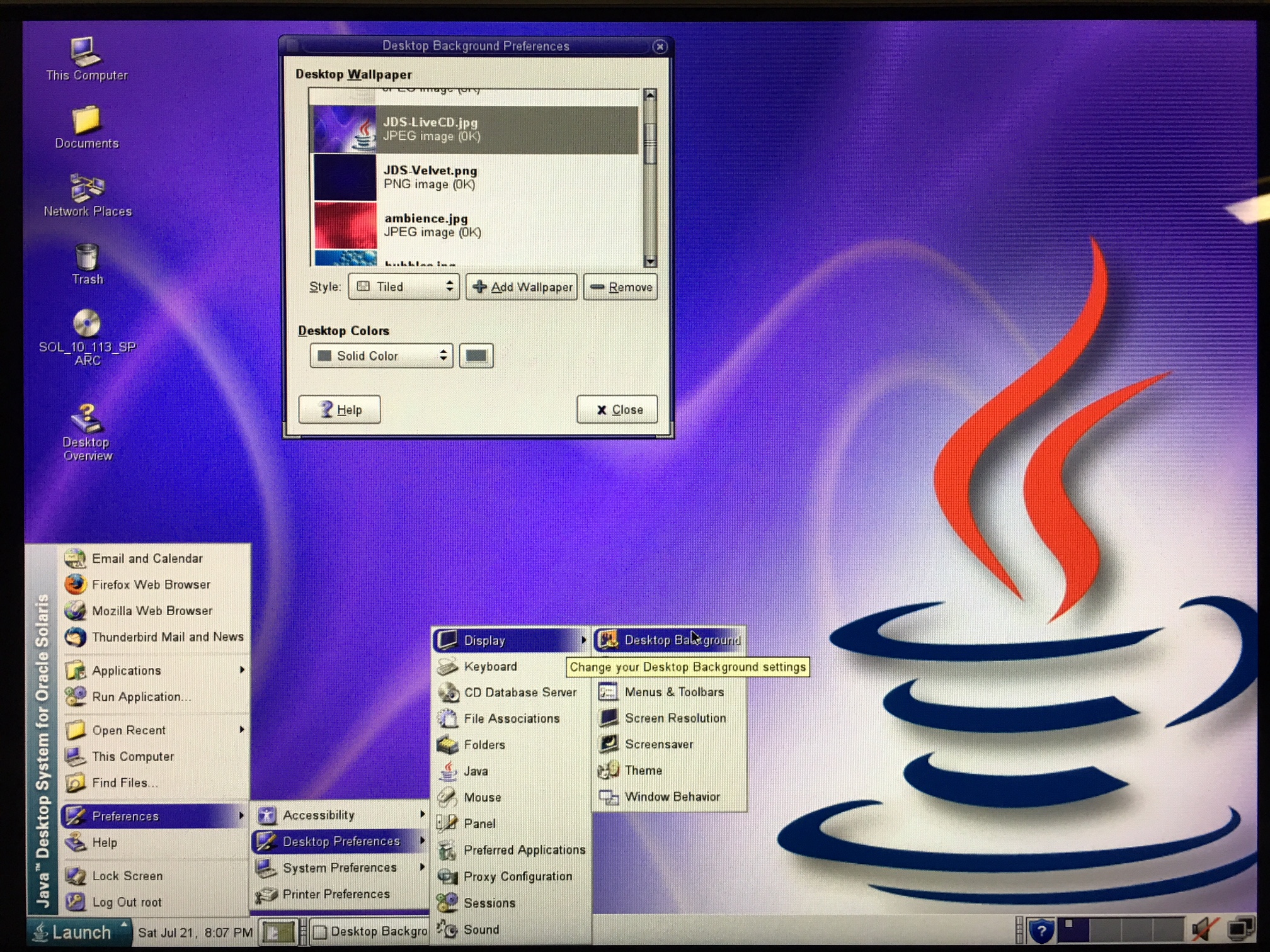Image resolution: width=1270 pixels, height=952 pixels.
Task: Choose Run Application from Launch menu
Action: [x=154, y=697]
